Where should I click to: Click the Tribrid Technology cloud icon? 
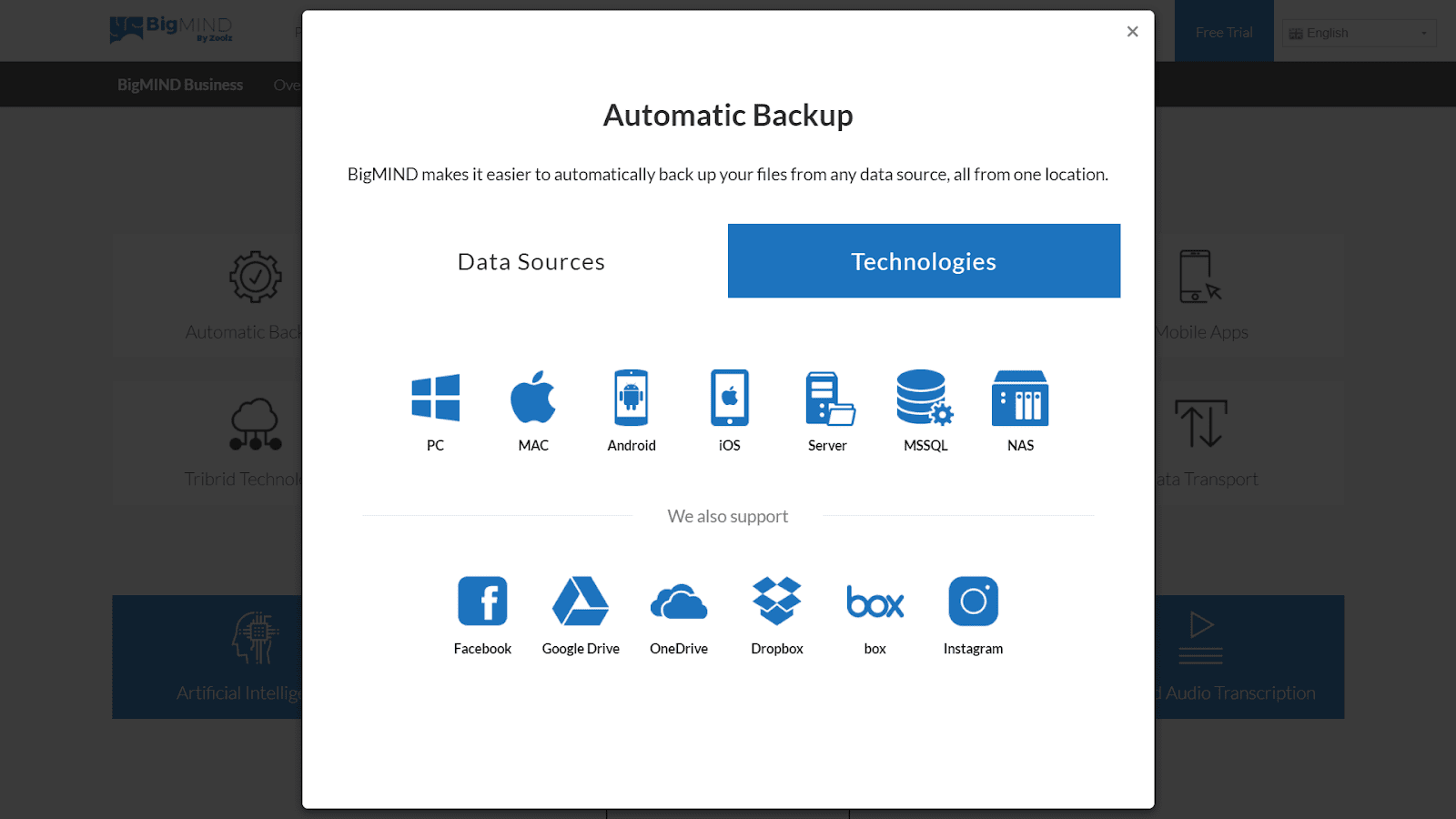click(255, 424)
